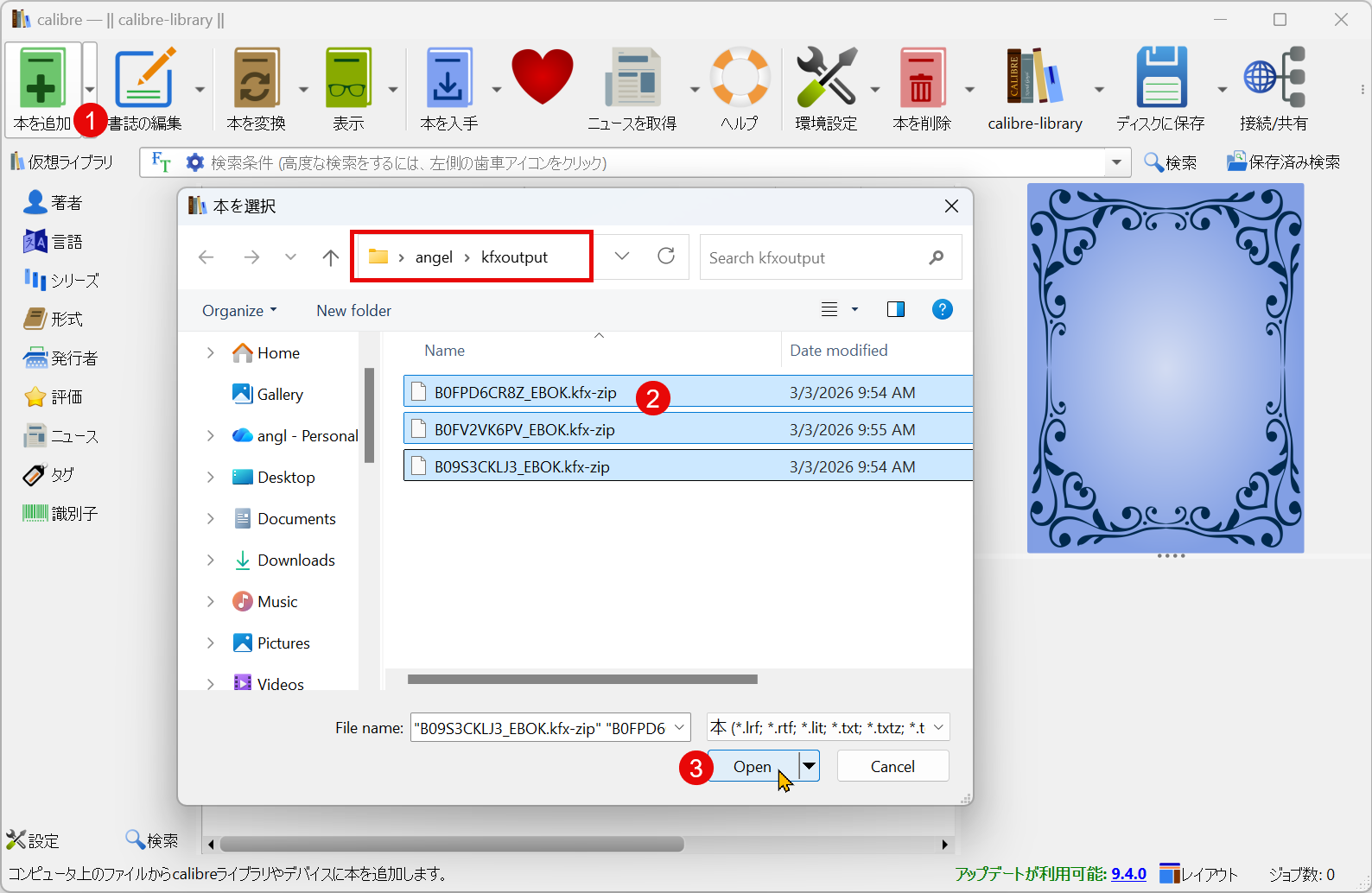The image size is (1372, 893).
Task: Select the Authors (著者) category in sidebar
Action: coord(54,203)
